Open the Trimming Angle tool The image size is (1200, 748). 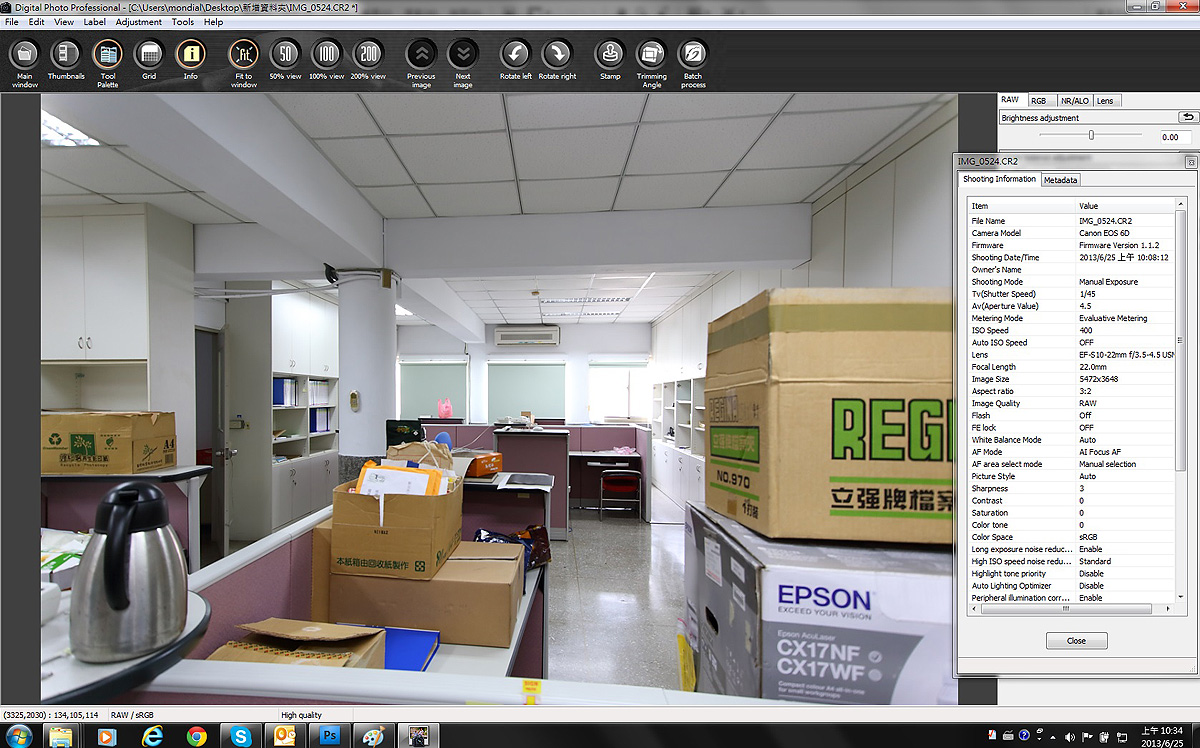[651, 62]
